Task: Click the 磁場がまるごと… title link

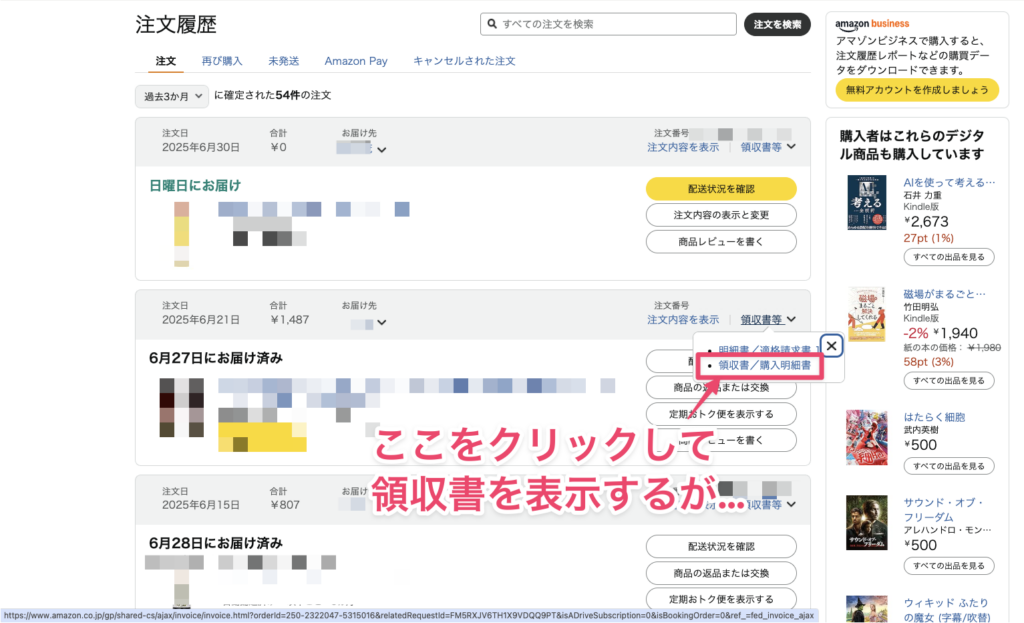Action: click(x=944, y=294)
